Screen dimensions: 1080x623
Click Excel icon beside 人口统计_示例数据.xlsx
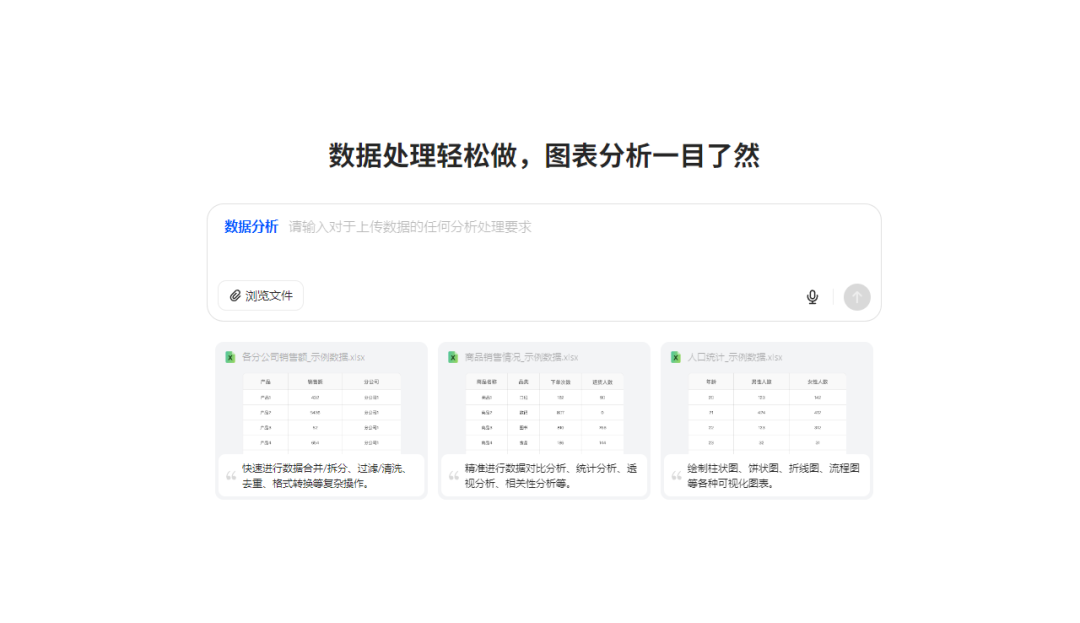pyautogui.click(x=676, y=357)
